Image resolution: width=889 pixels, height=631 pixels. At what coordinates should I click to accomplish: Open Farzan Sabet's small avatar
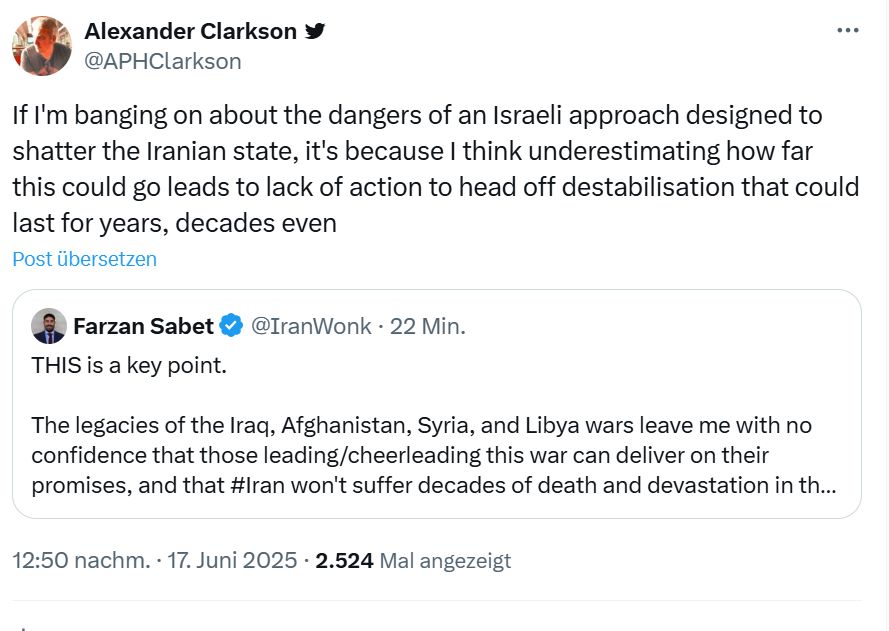click(x=49, y=326)
